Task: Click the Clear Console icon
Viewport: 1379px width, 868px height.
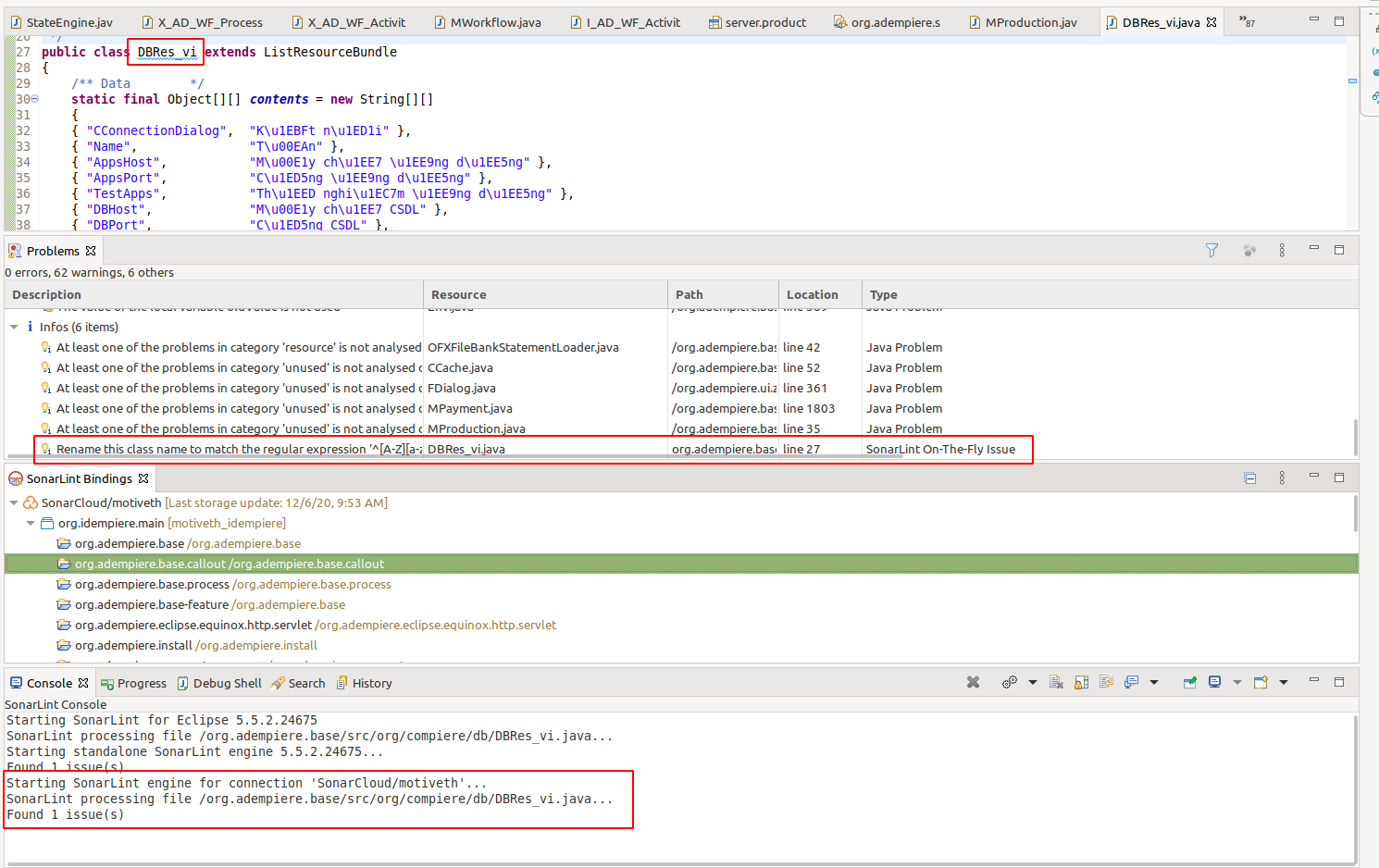Action: coord(1056,683)
